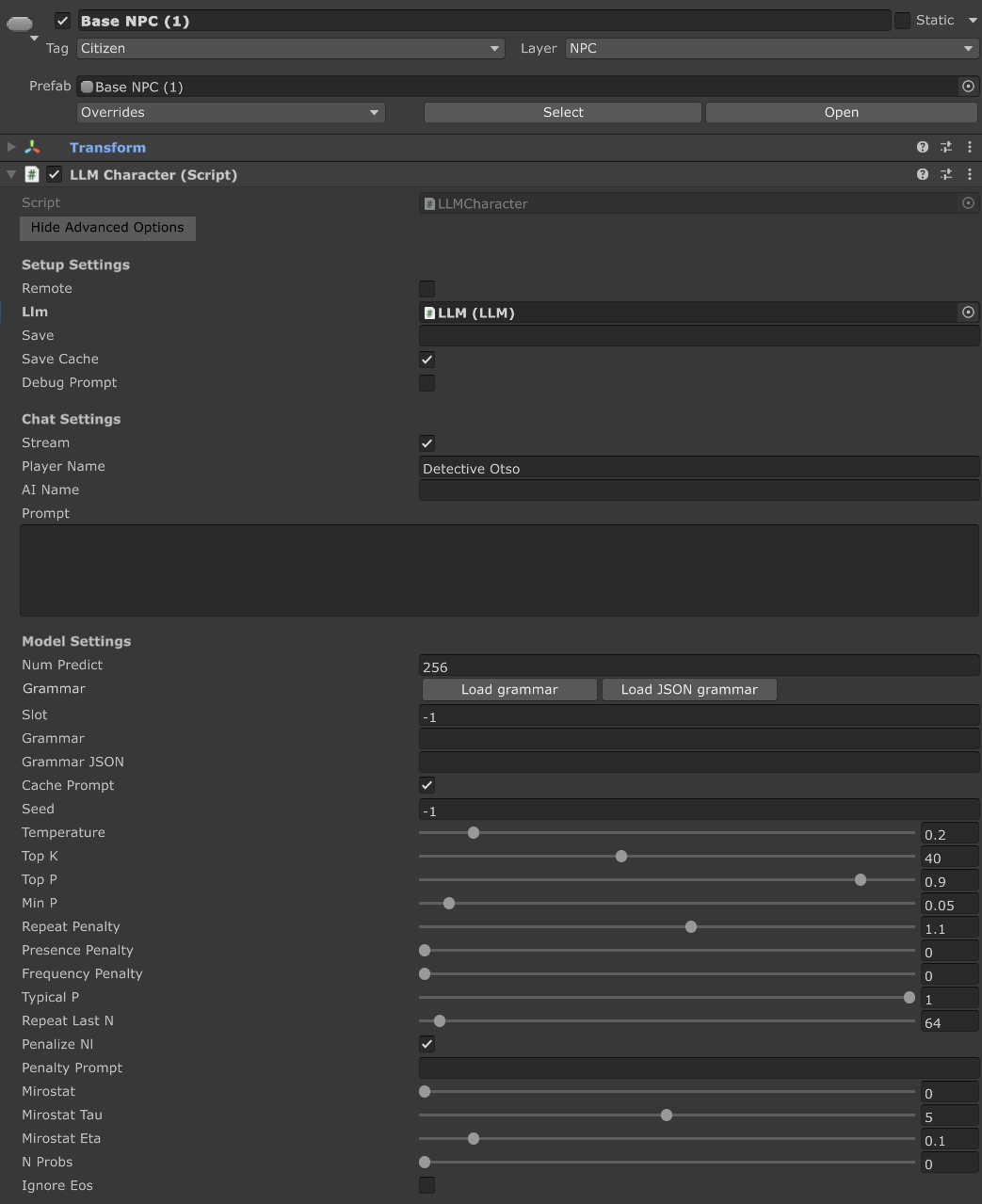Open Transform component kebab menu
Viewport: 982px width, 1204px height.
970,147
